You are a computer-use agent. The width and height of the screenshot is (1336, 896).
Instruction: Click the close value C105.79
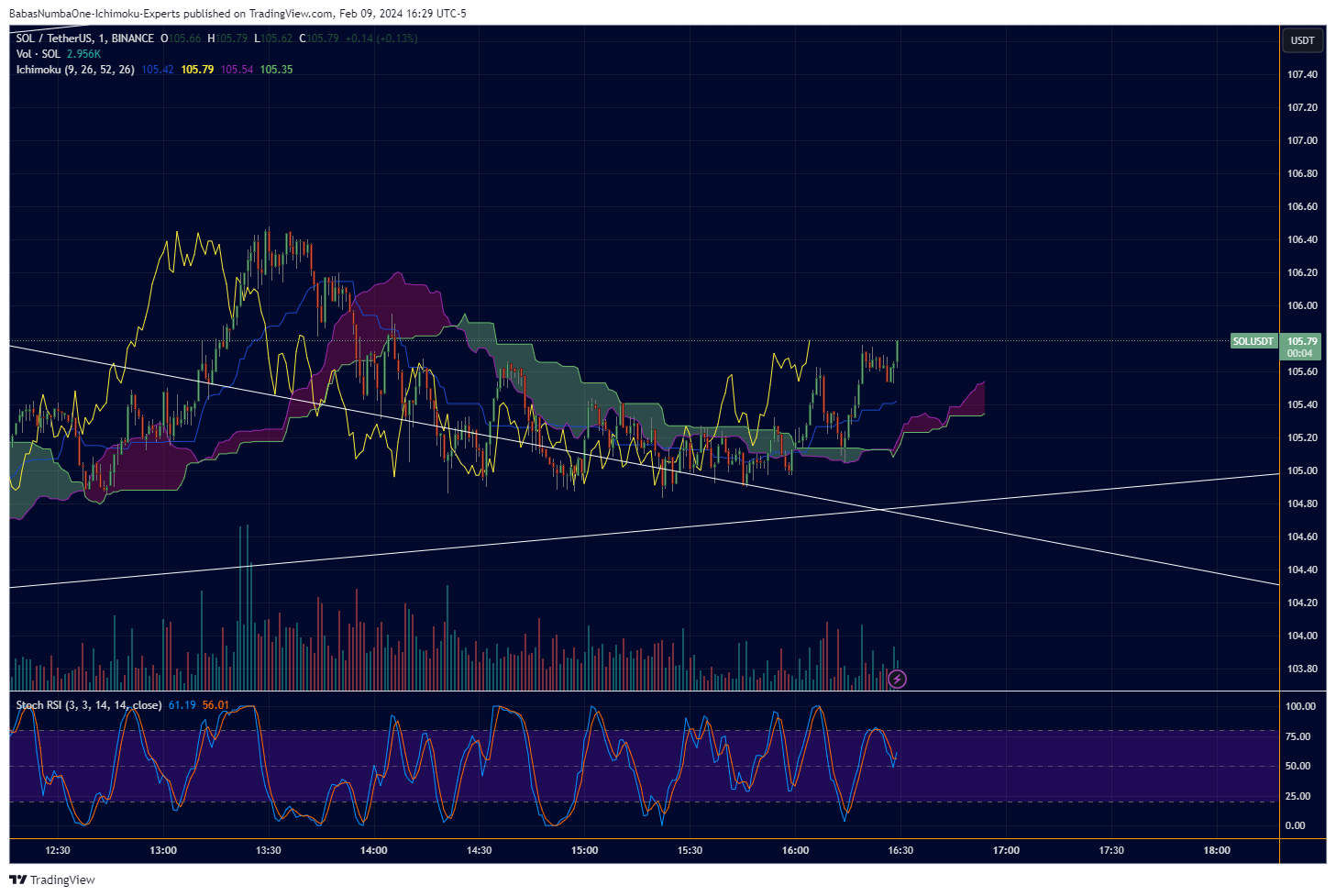coord(319,39)
